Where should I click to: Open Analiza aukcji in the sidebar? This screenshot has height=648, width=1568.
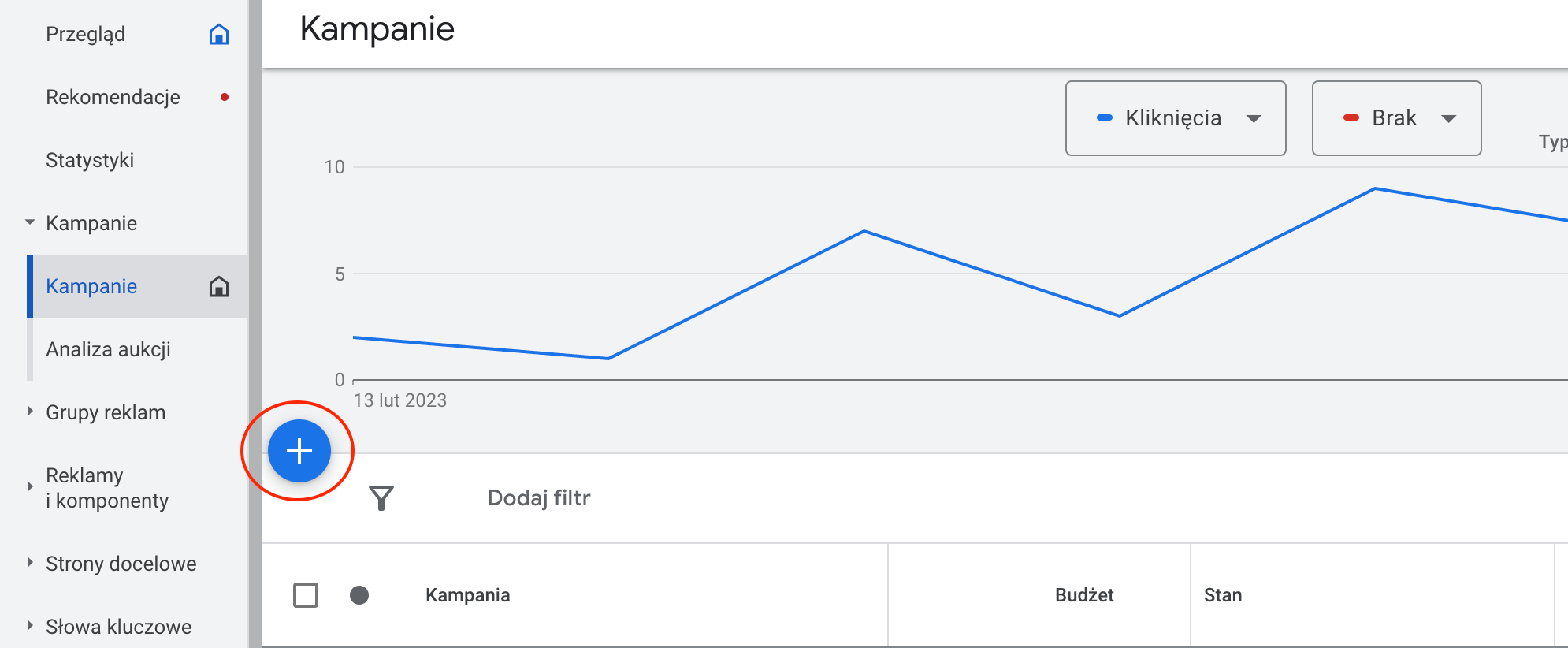tap(108, 349)
